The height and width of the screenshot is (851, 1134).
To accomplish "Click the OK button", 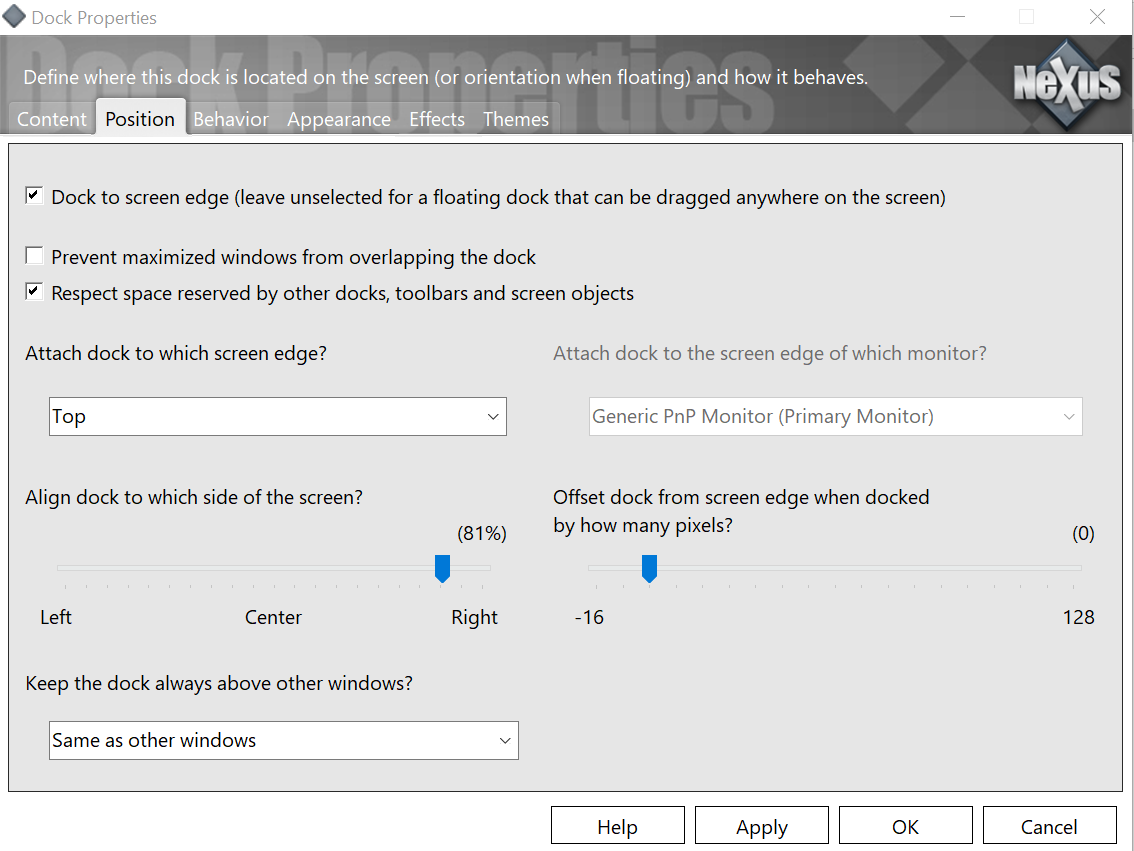I will pos(905,827).
